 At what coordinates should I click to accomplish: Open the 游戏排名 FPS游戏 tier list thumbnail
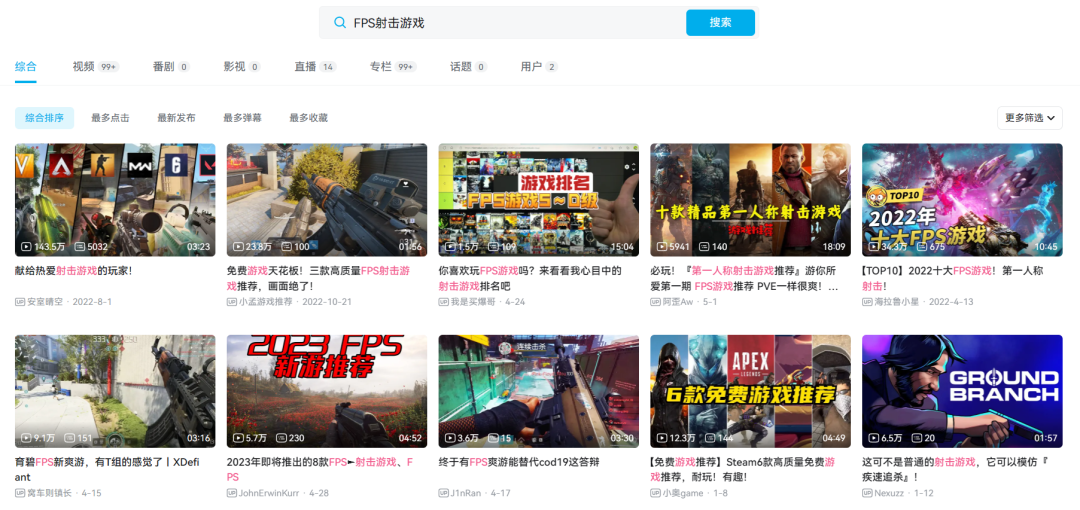pos(539,200)
